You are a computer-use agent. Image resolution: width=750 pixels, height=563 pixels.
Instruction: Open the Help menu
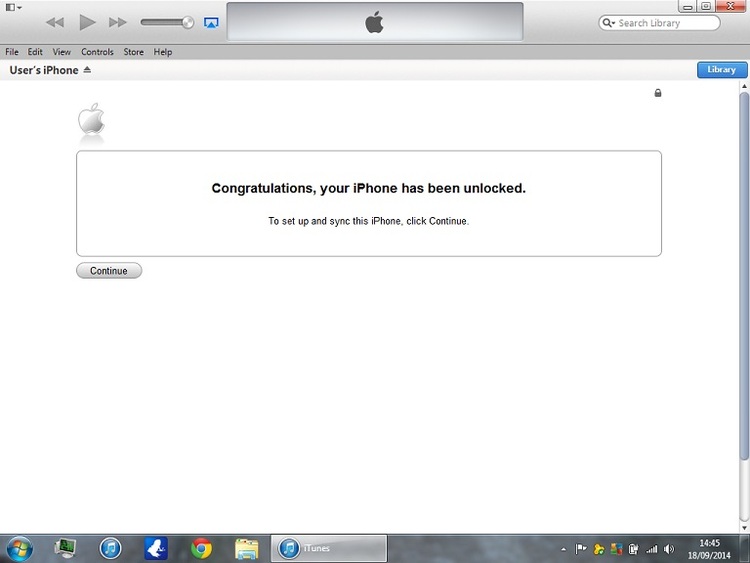[163, 52]
